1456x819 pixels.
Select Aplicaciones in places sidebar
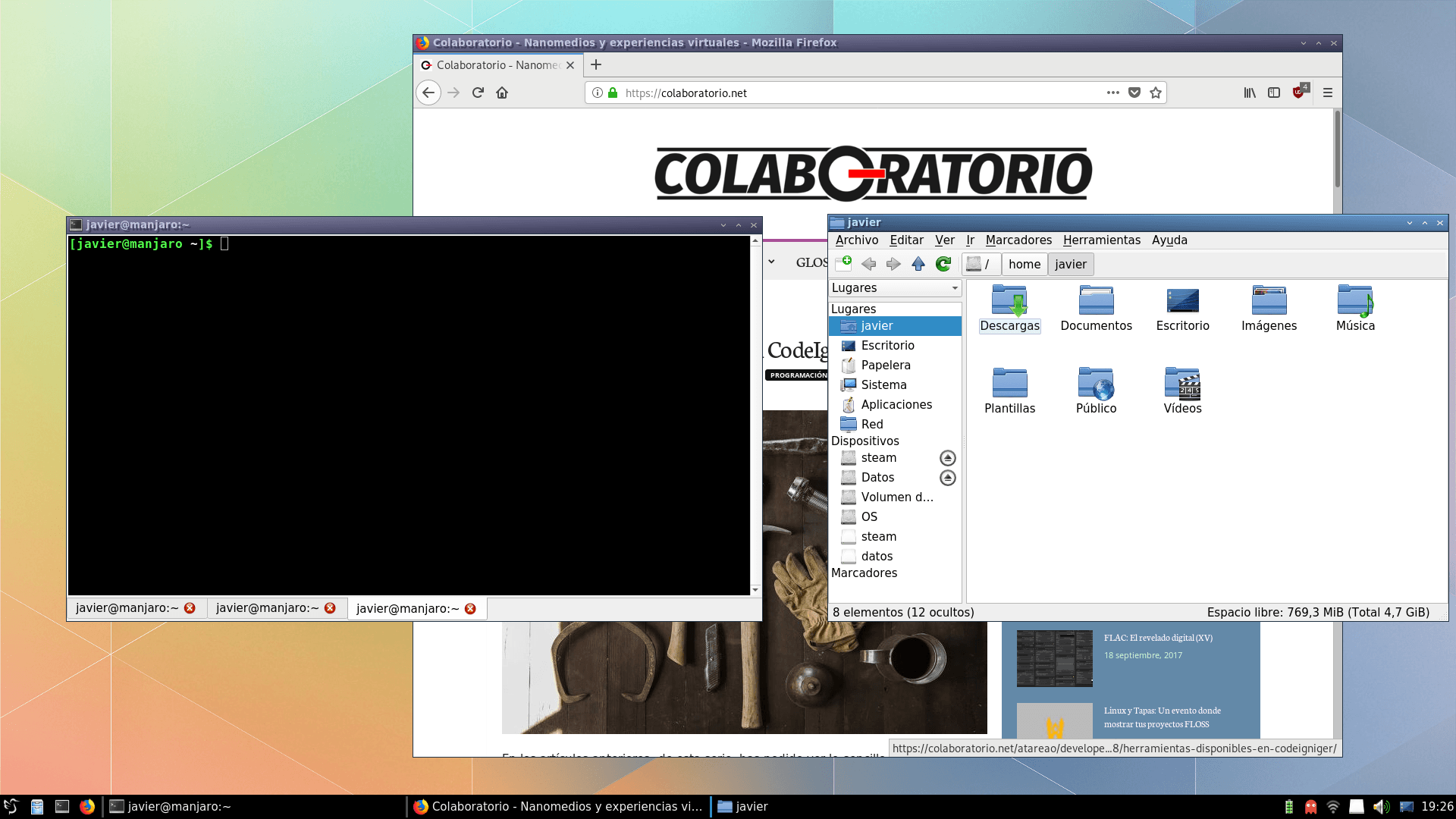pyautogui.click(x=895, y=405)
